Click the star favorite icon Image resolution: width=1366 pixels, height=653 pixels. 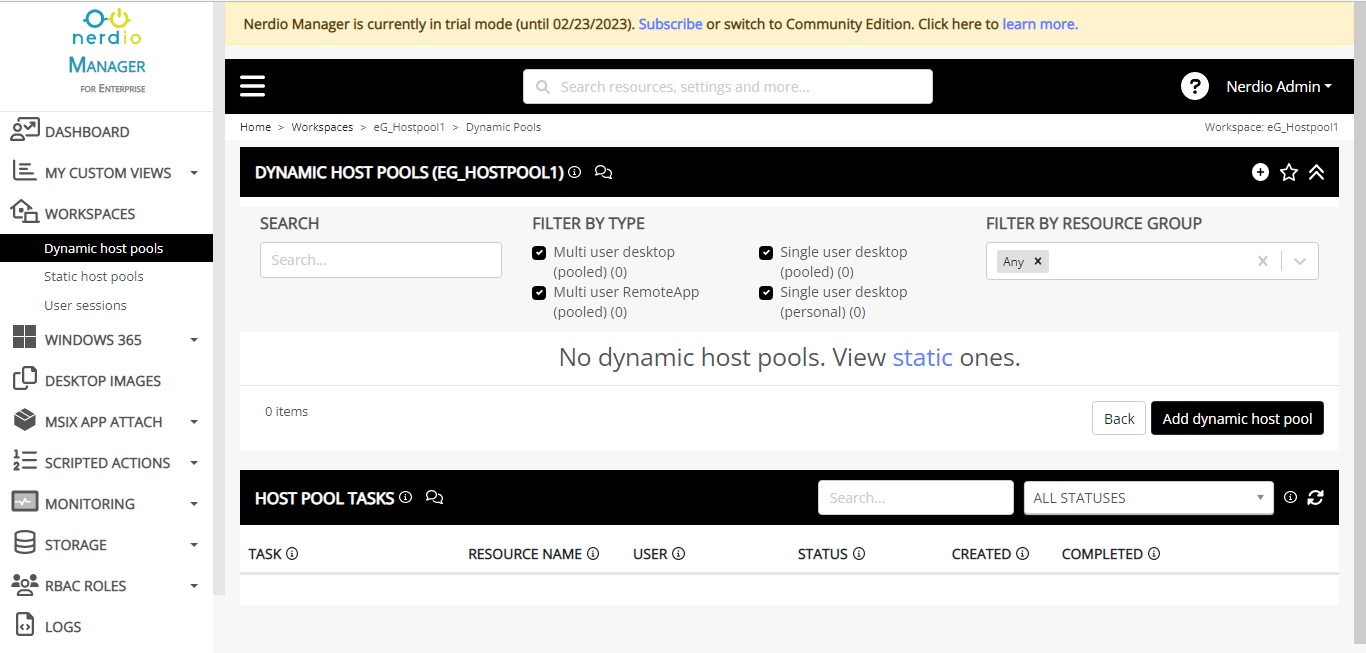[x=1289, y=172]
